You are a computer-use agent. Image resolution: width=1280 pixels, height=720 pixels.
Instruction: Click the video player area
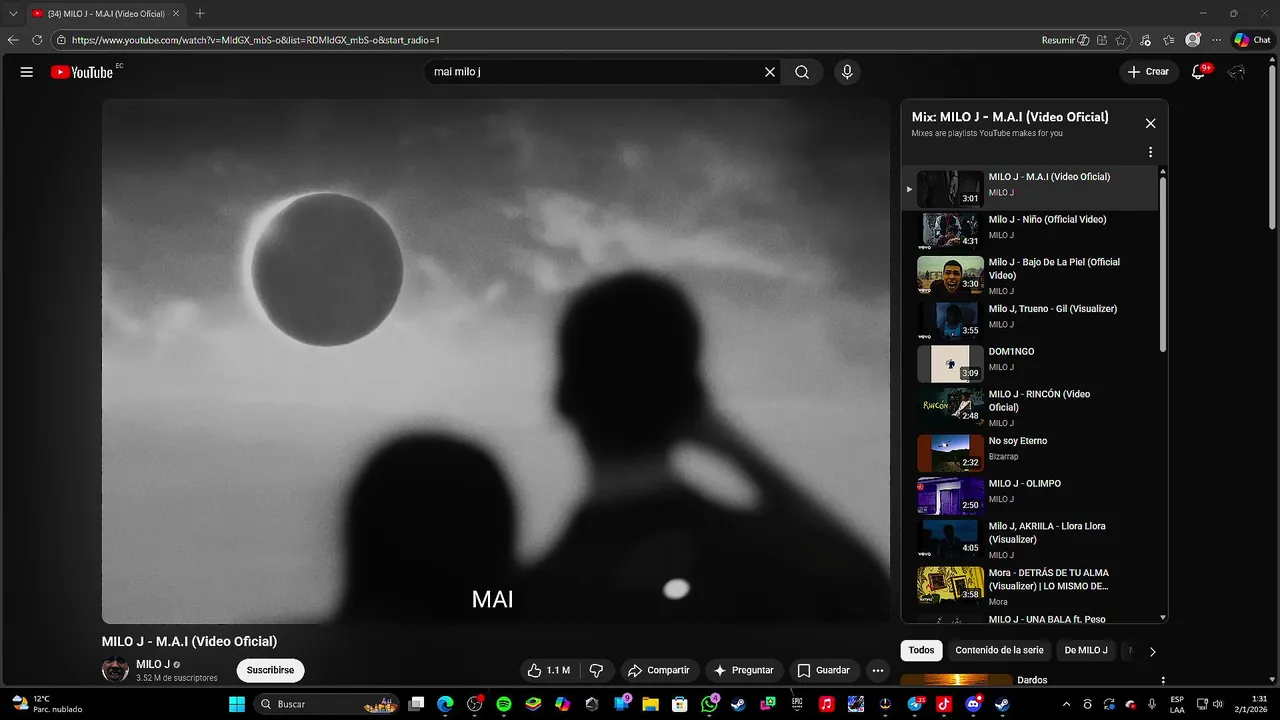[495, 361]
